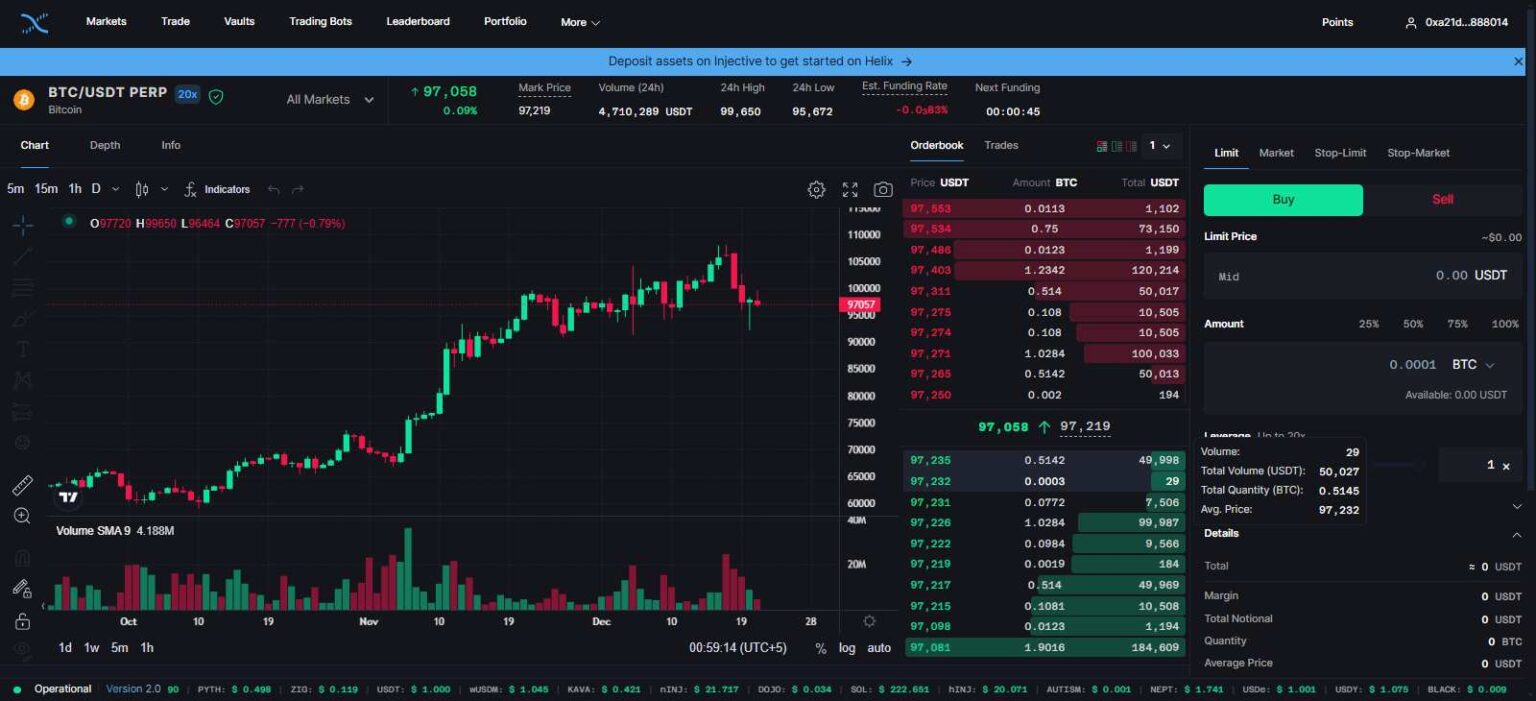Select the crosshair cursor tool

22,225
